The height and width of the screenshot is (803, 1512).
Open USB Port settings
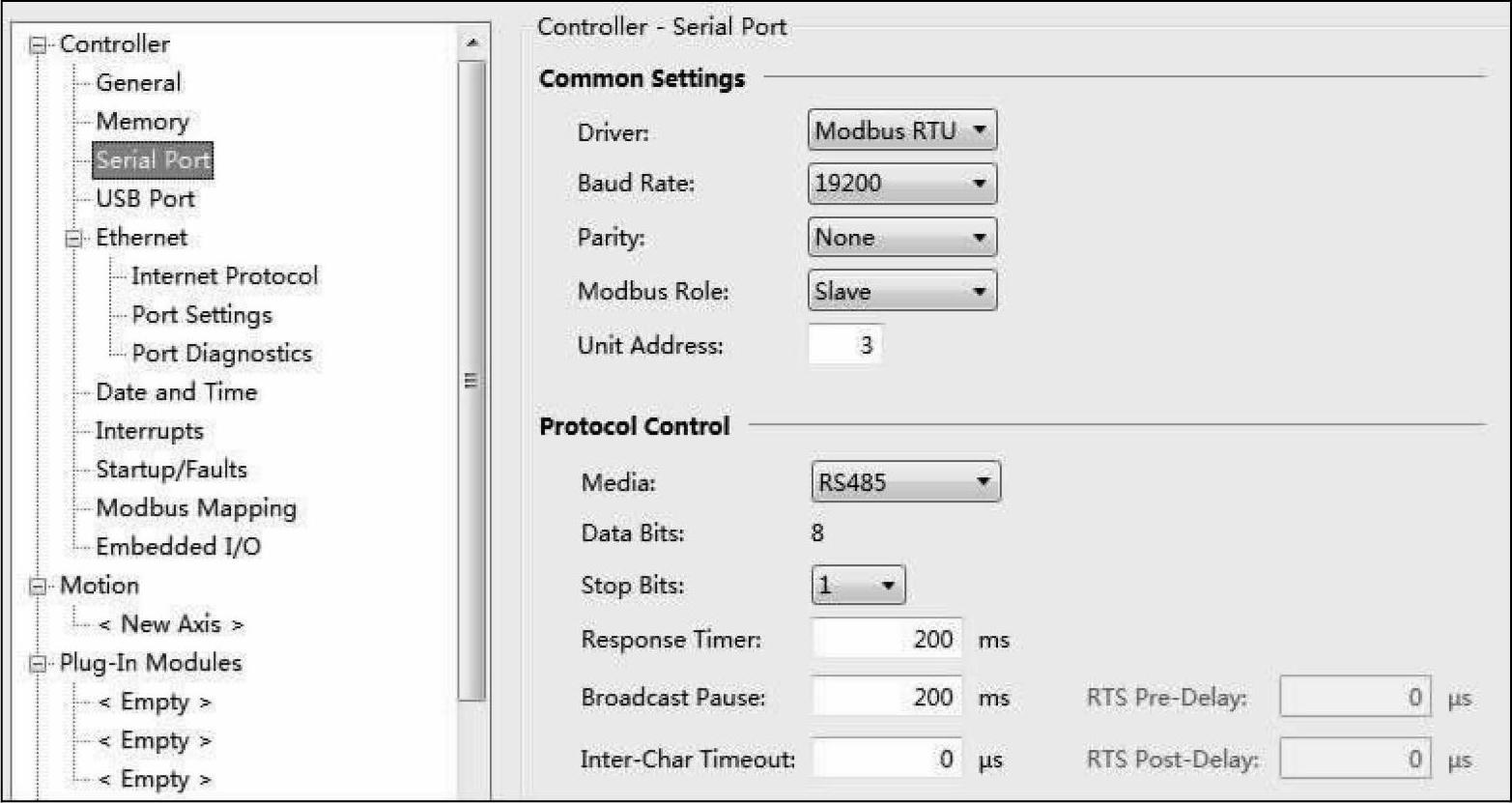pyautogui.click(x=145, y=199)
